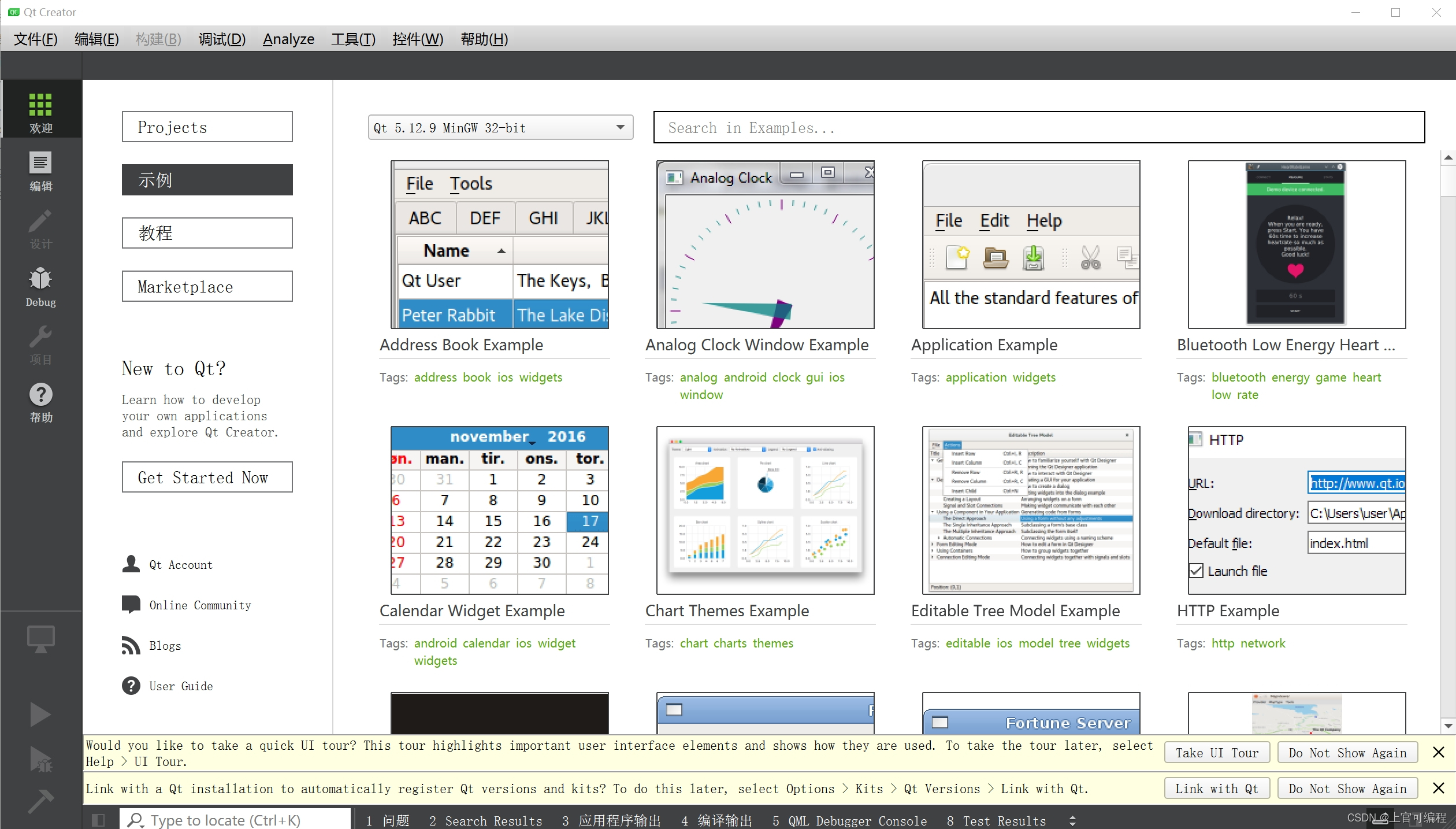
Task: Open output pane selector arrows
Action: coord(1072,820)
